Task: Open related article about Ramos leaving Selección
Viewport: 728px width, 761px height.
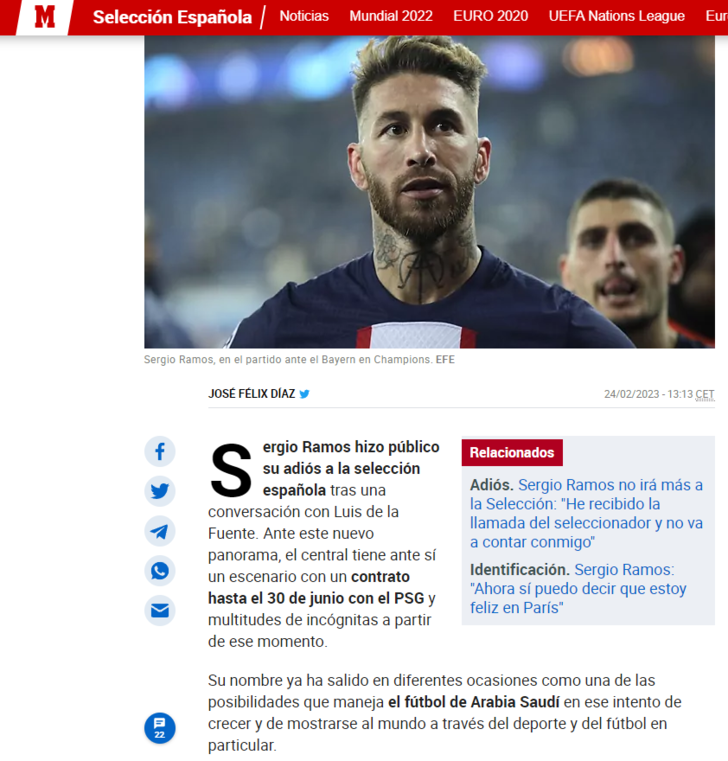Action: 586,513
